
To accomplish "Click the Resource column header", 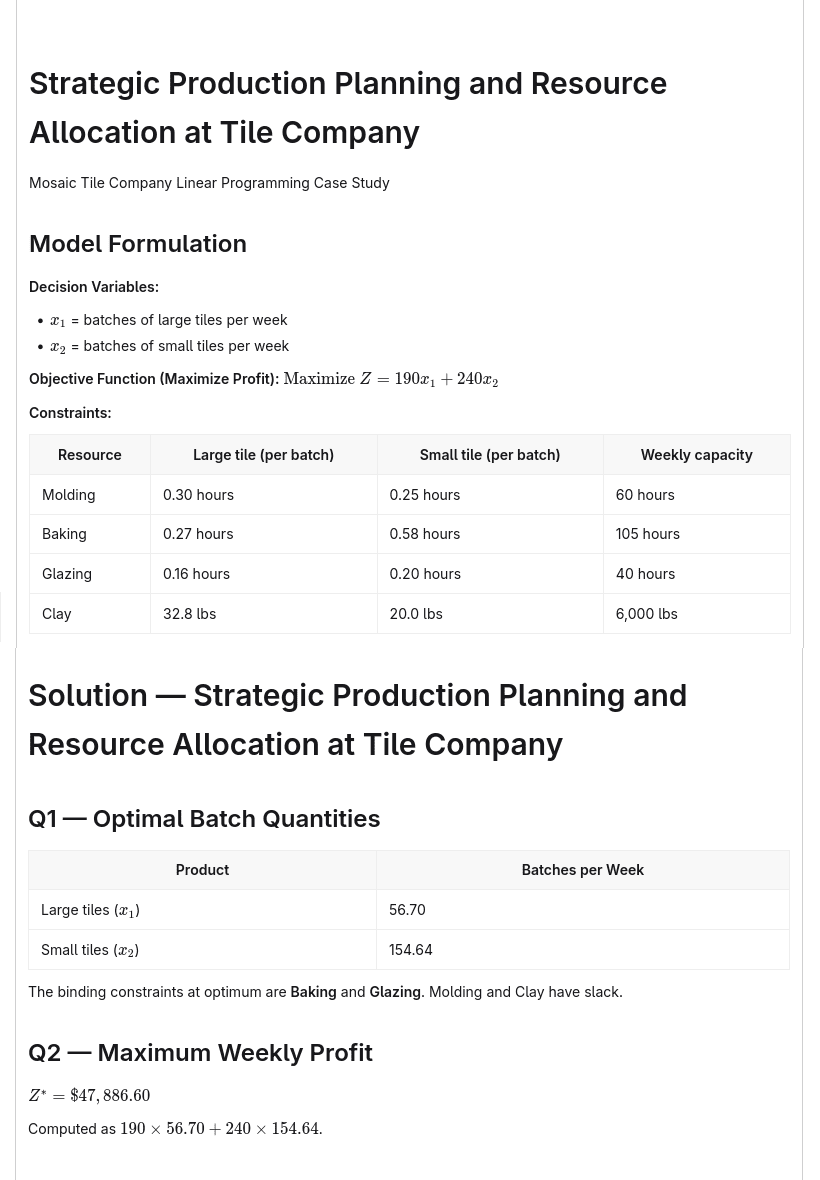I will [x=90, y=455].
